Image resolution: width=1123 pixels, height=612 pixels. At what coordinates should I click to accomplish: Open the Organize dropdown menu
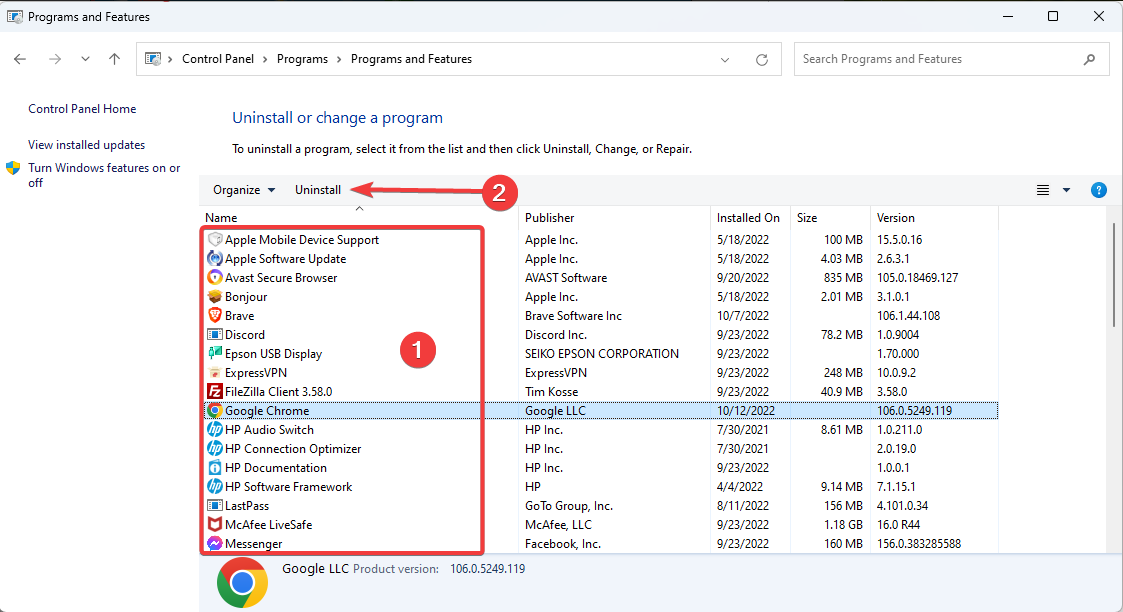pos(244,190)
